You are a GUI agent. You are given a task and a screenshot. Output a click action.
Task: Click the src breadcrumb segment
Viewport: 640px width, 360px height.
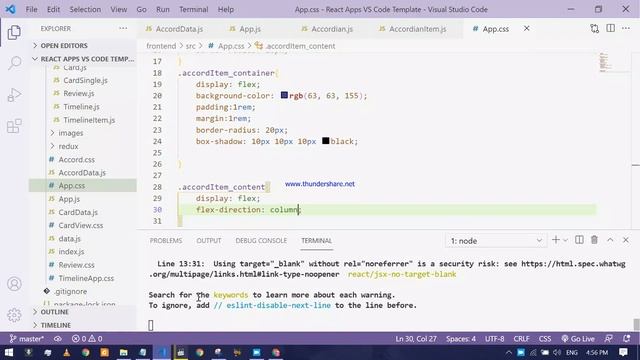coord(191,46)
